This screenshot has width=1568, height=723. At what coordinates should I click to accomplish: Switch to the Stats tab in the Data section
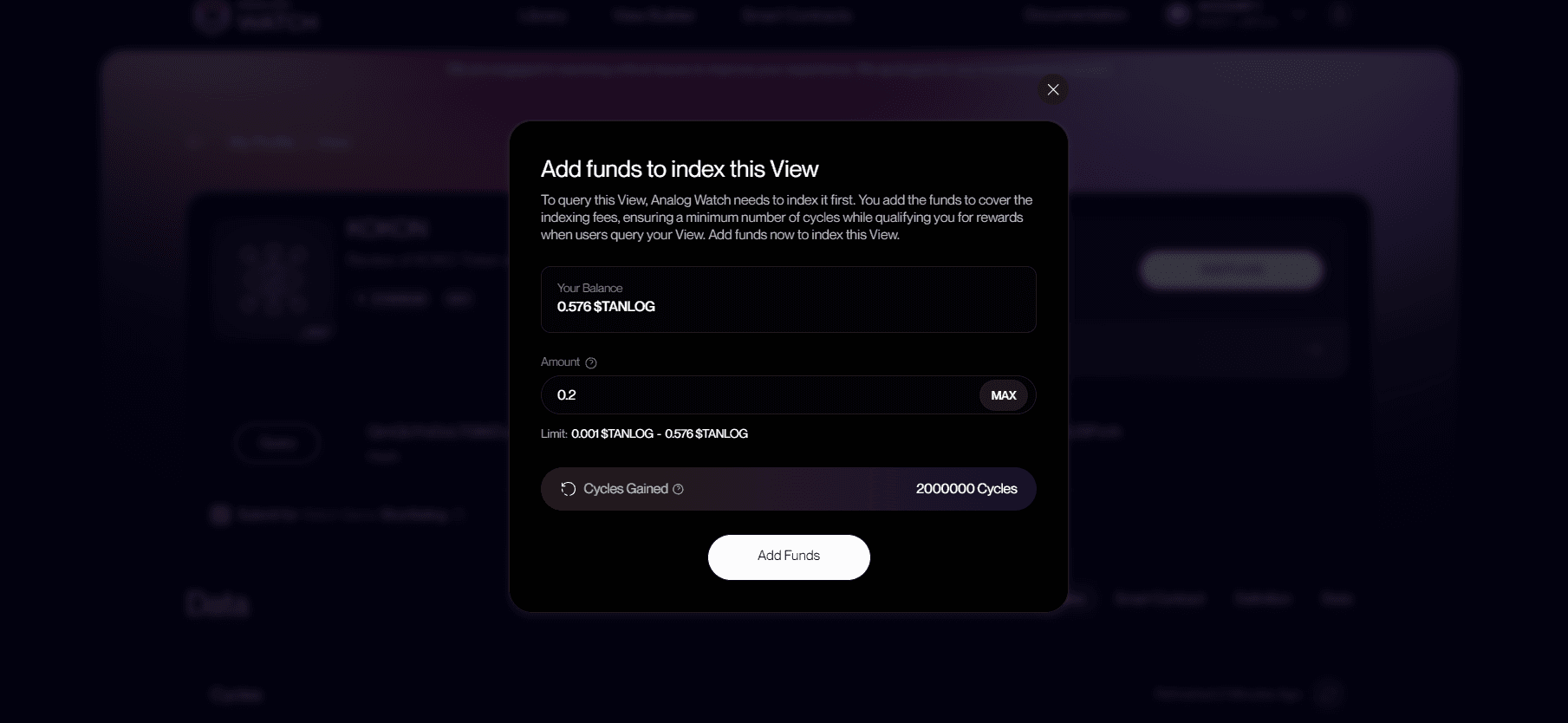[x=1337, y=599]
